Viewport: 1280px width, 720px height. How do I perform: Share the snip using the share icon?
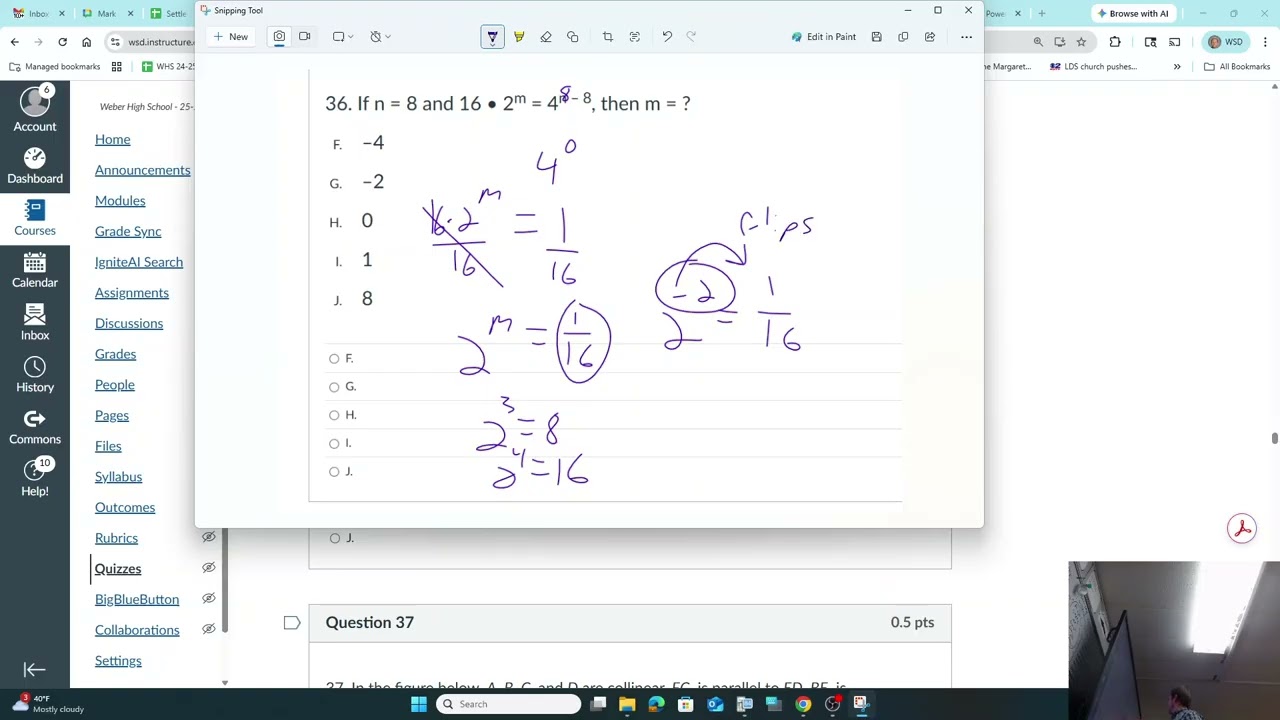[930, 37]
